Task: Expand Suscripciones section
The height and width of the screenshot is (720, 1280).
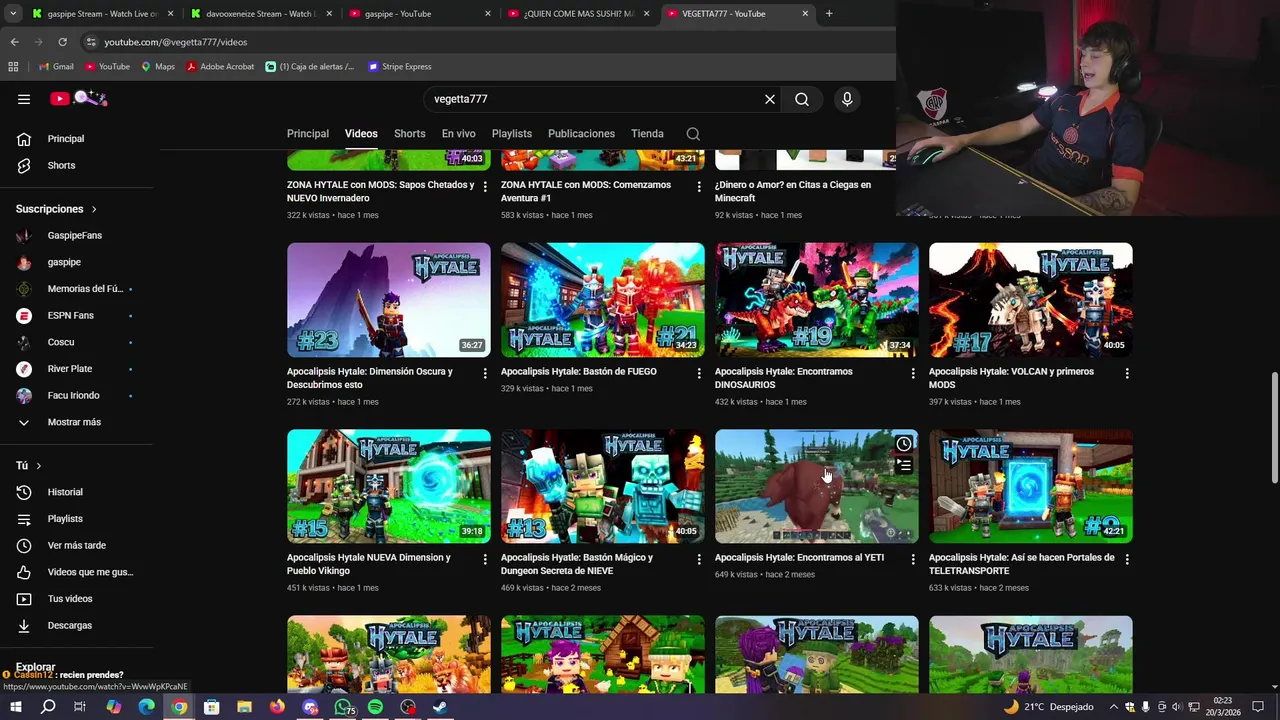Action: 56,209
